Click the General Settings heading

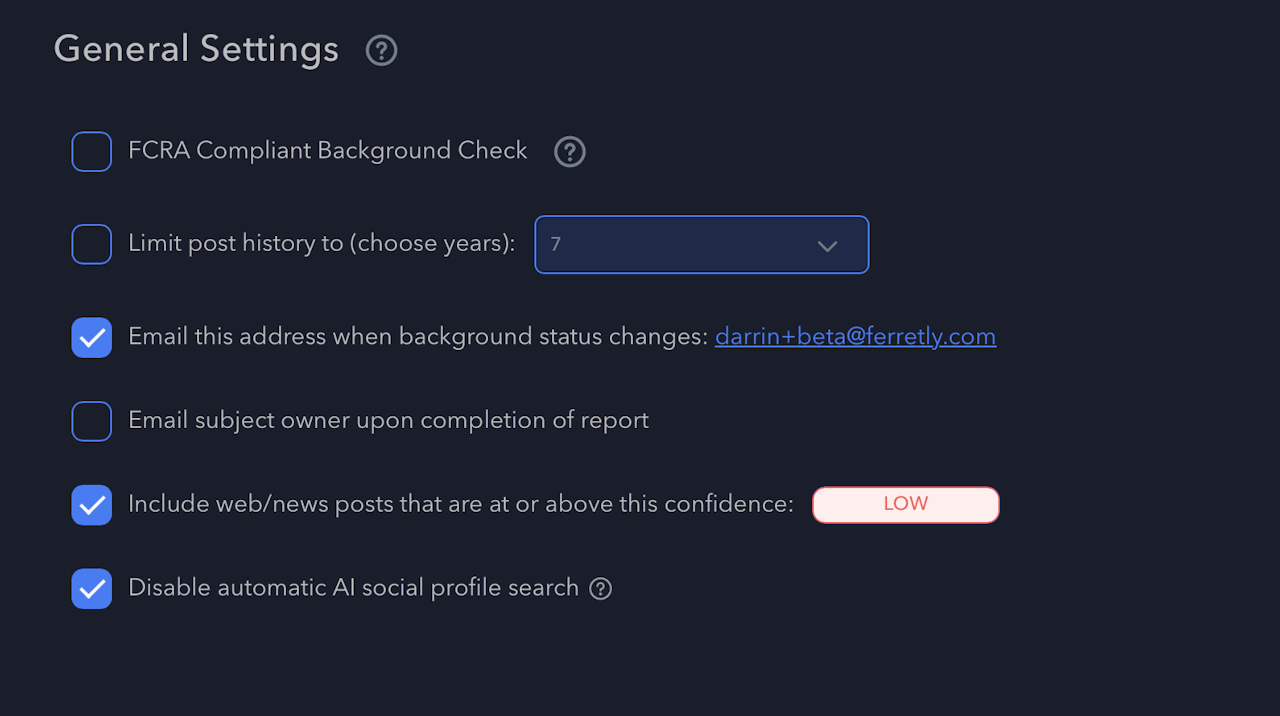[196, 49]
